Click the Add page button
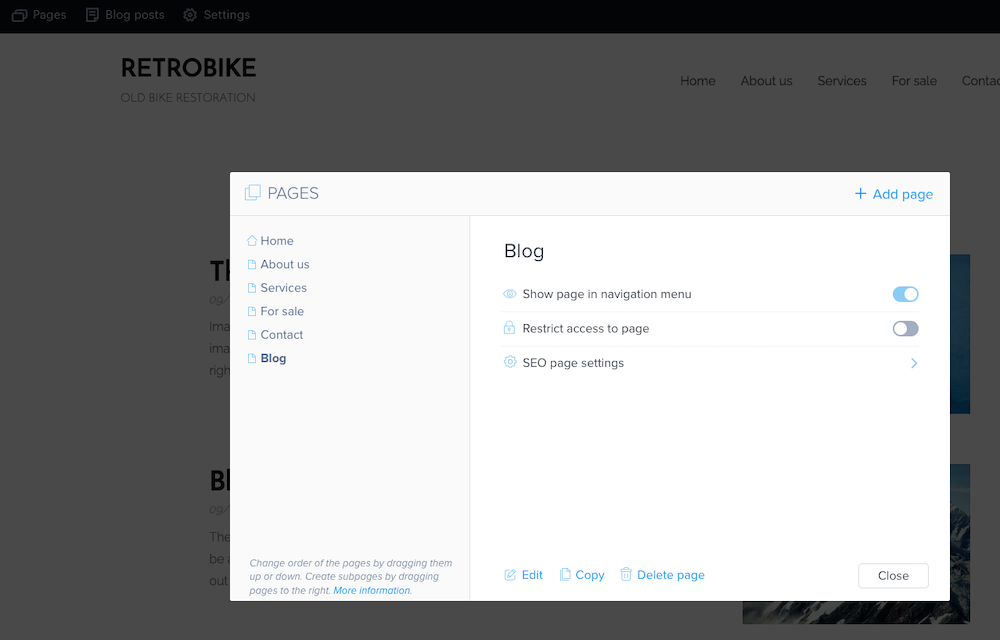This screenshot has height=640, width=1000. [x=893, y=194]
